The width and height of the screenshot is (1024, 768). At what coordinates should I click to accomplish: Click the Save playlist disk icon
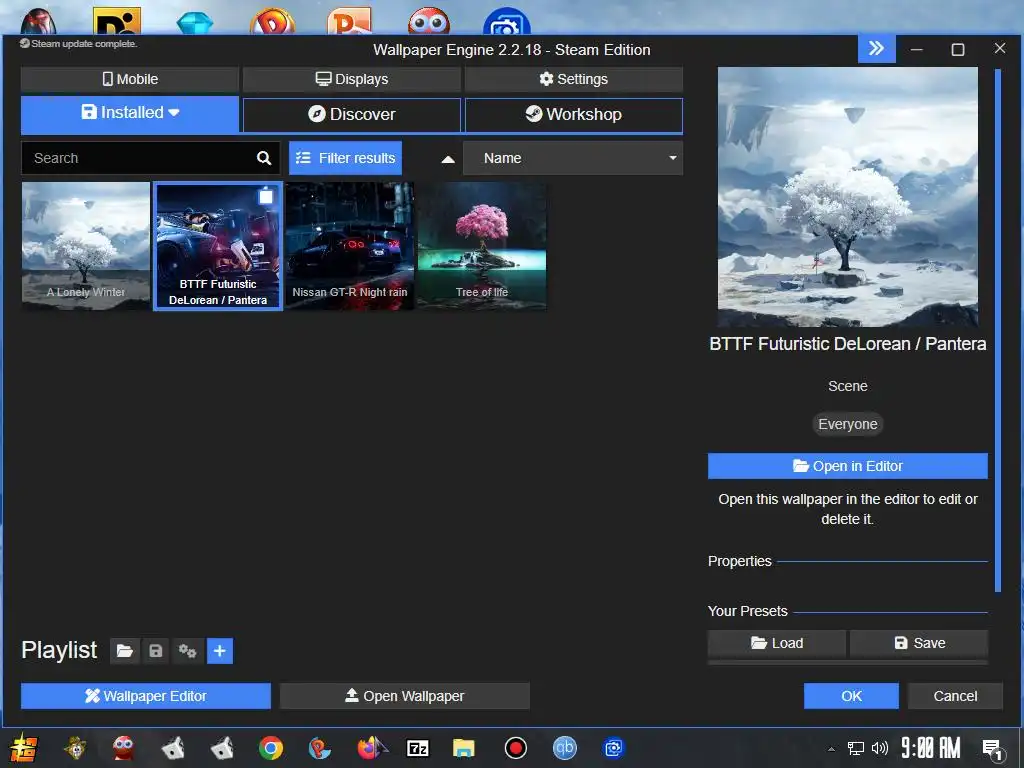[155, 651]
